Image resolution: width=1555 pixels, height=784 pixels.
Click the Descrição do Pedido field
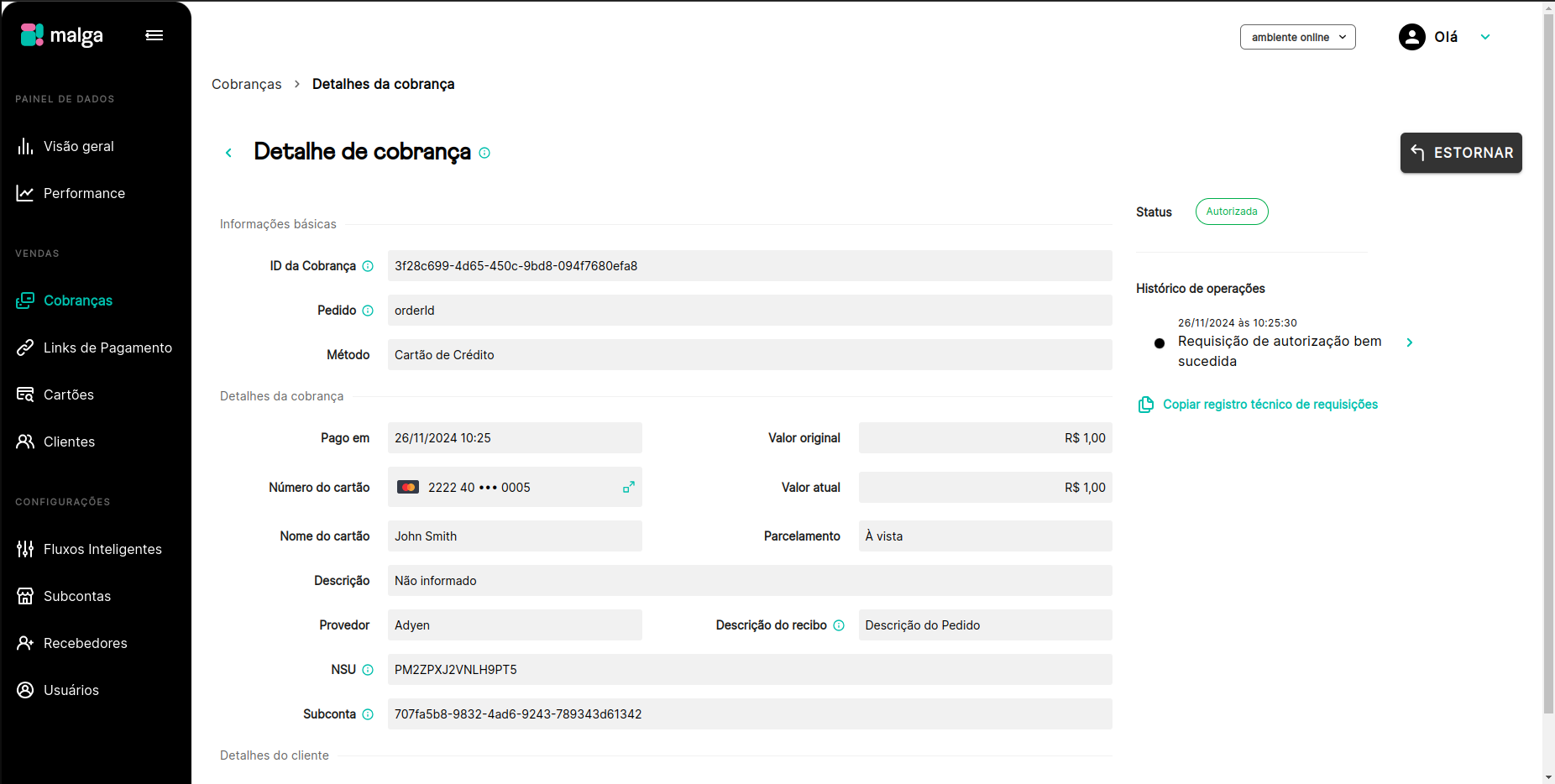point(986,625)
